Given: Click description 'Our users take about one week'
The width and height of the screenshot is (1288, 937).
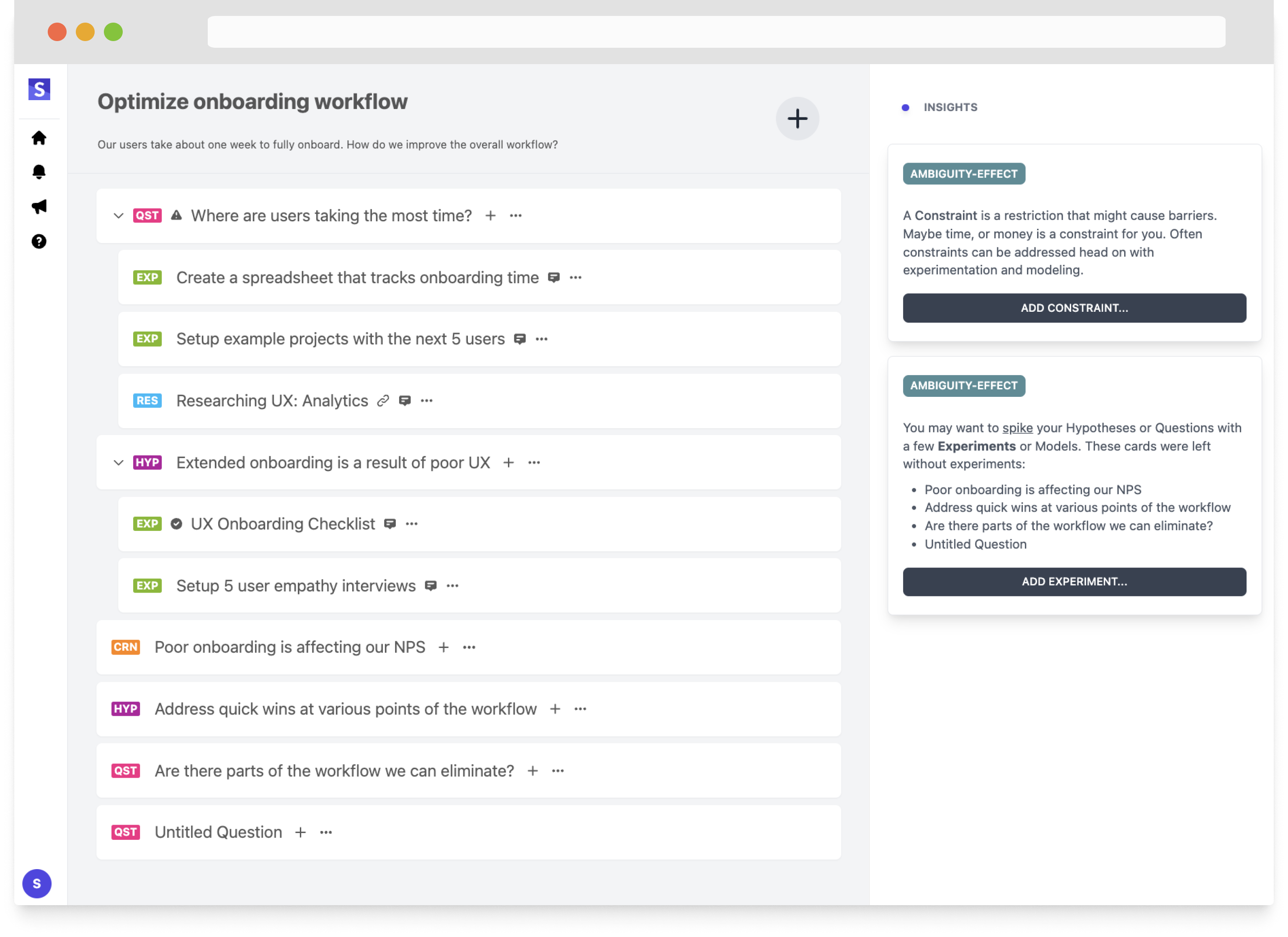Looking at the screenshot, I should point(328,145).
